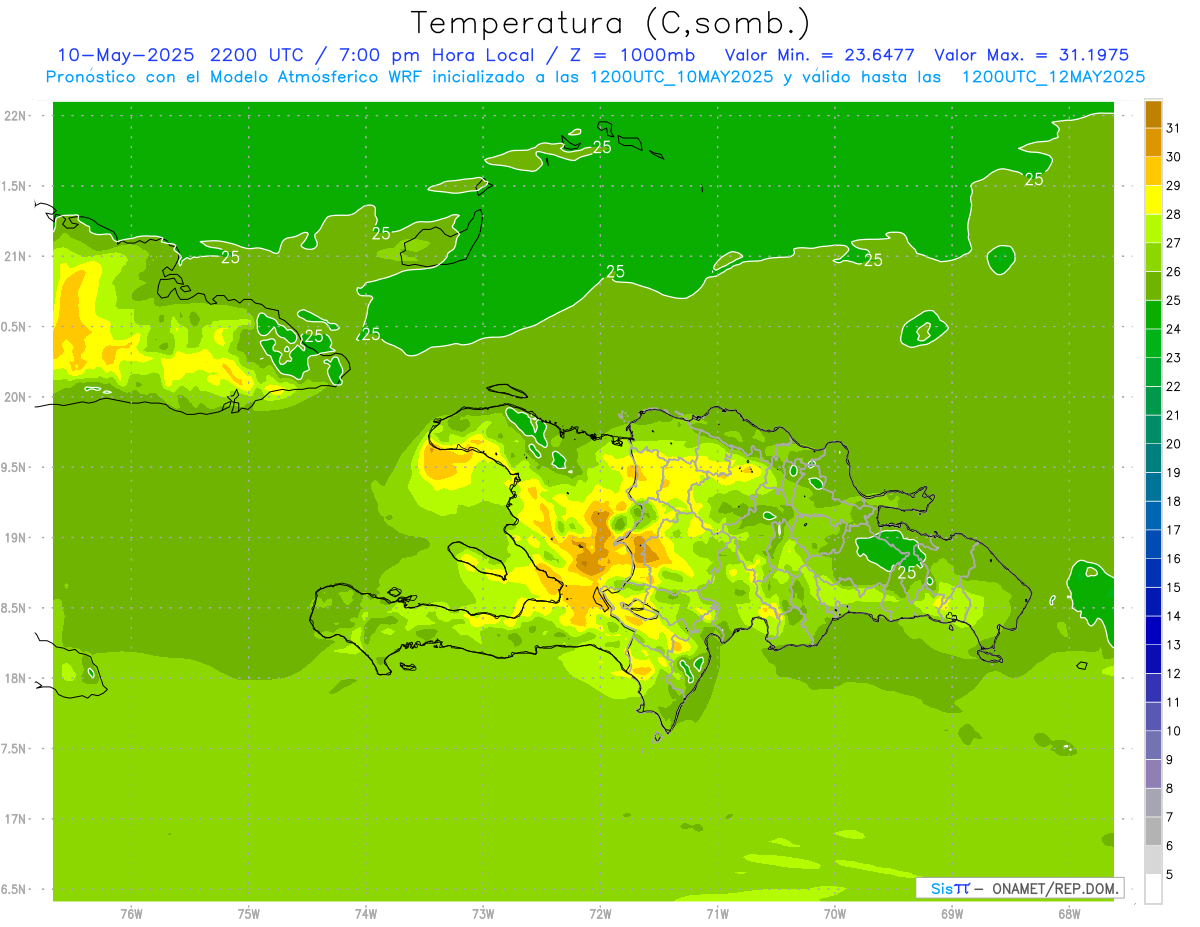Click the '1.5N' latitude axis label

click(15, 186)
